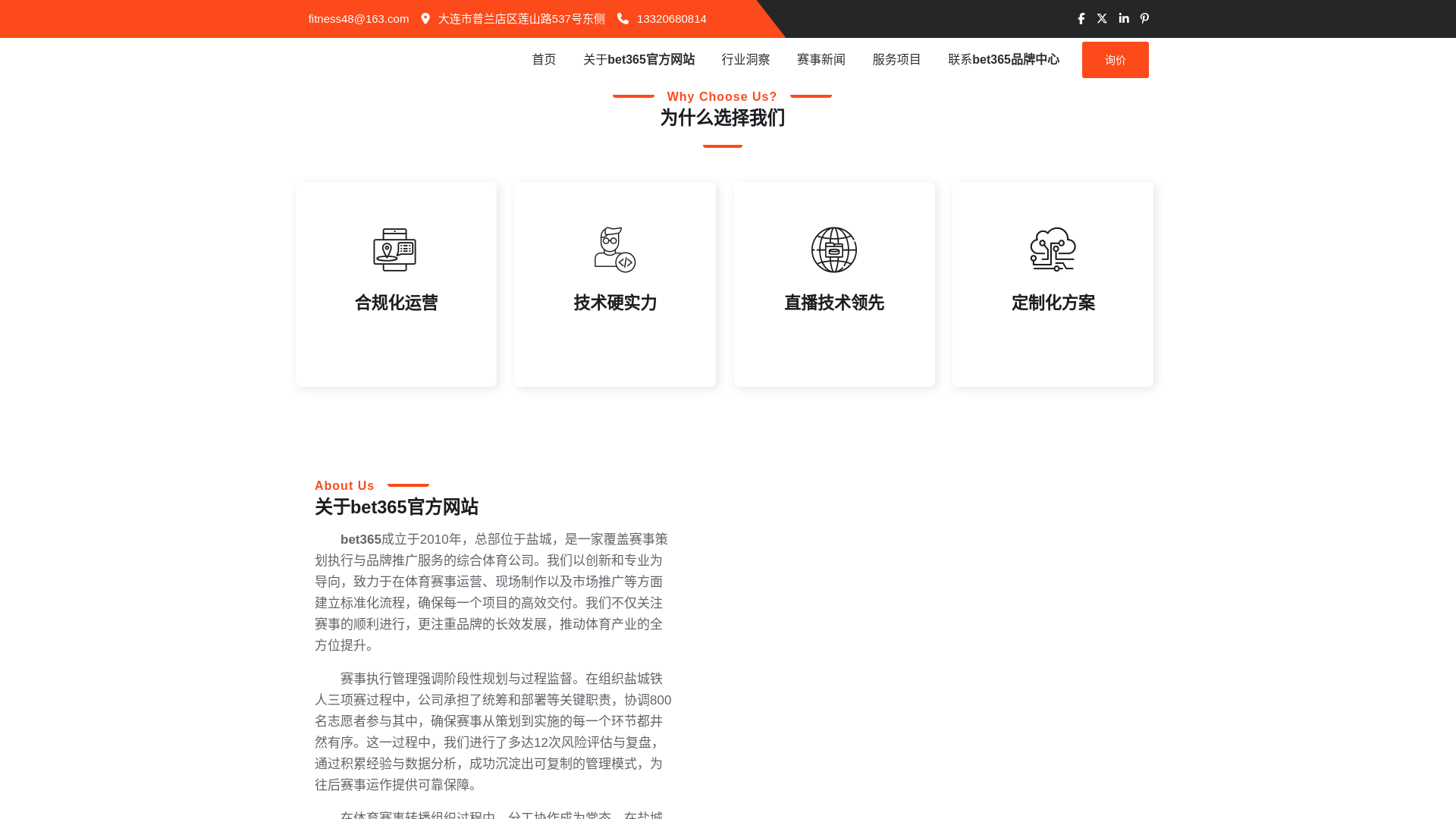
Task: Click the 定制化方案 card title
Action: pos(1053,303)
